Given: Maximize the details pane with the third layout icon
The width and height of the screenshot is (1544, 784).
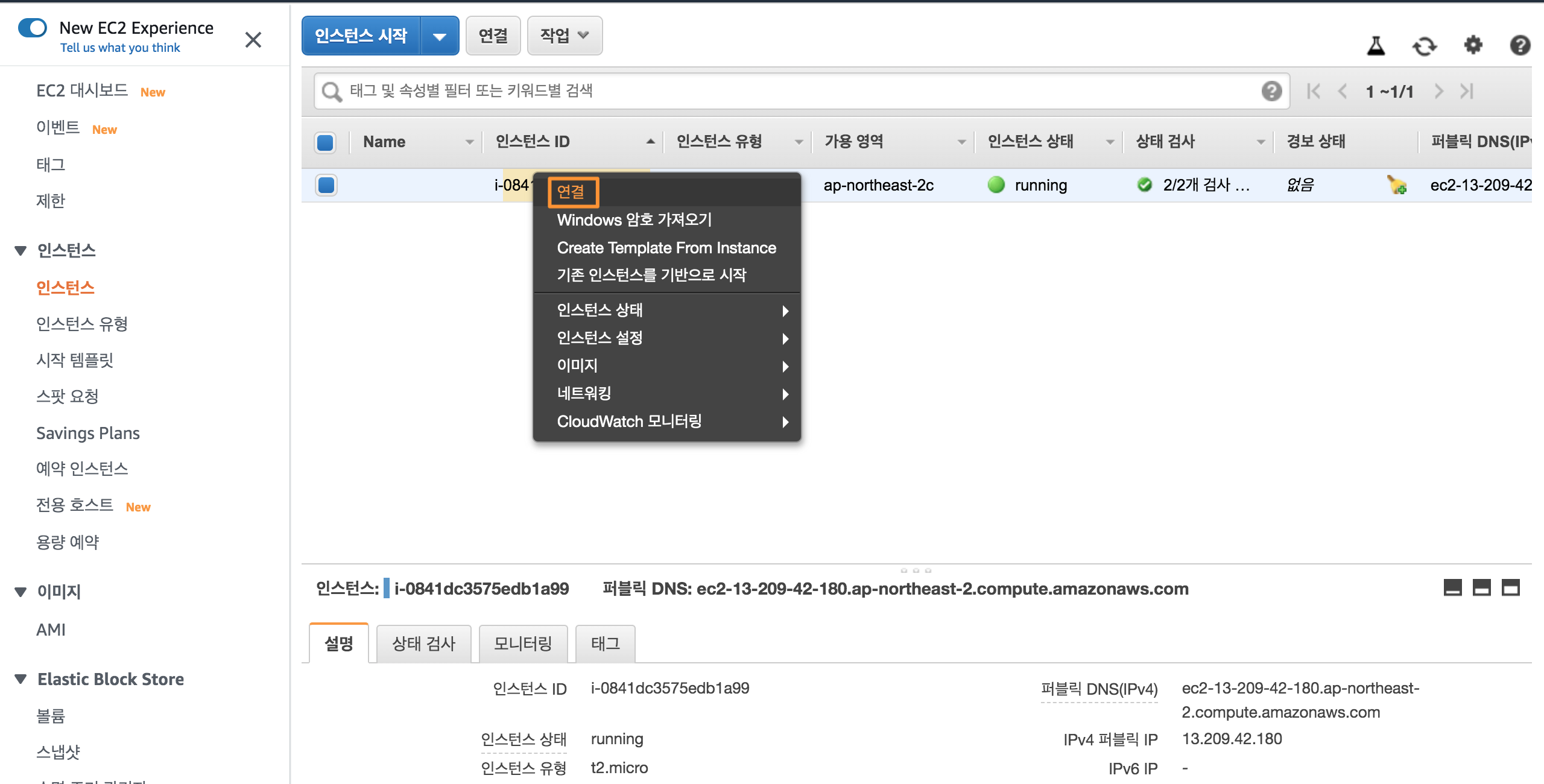Looking at the screenshot, I should [1510, 587].
